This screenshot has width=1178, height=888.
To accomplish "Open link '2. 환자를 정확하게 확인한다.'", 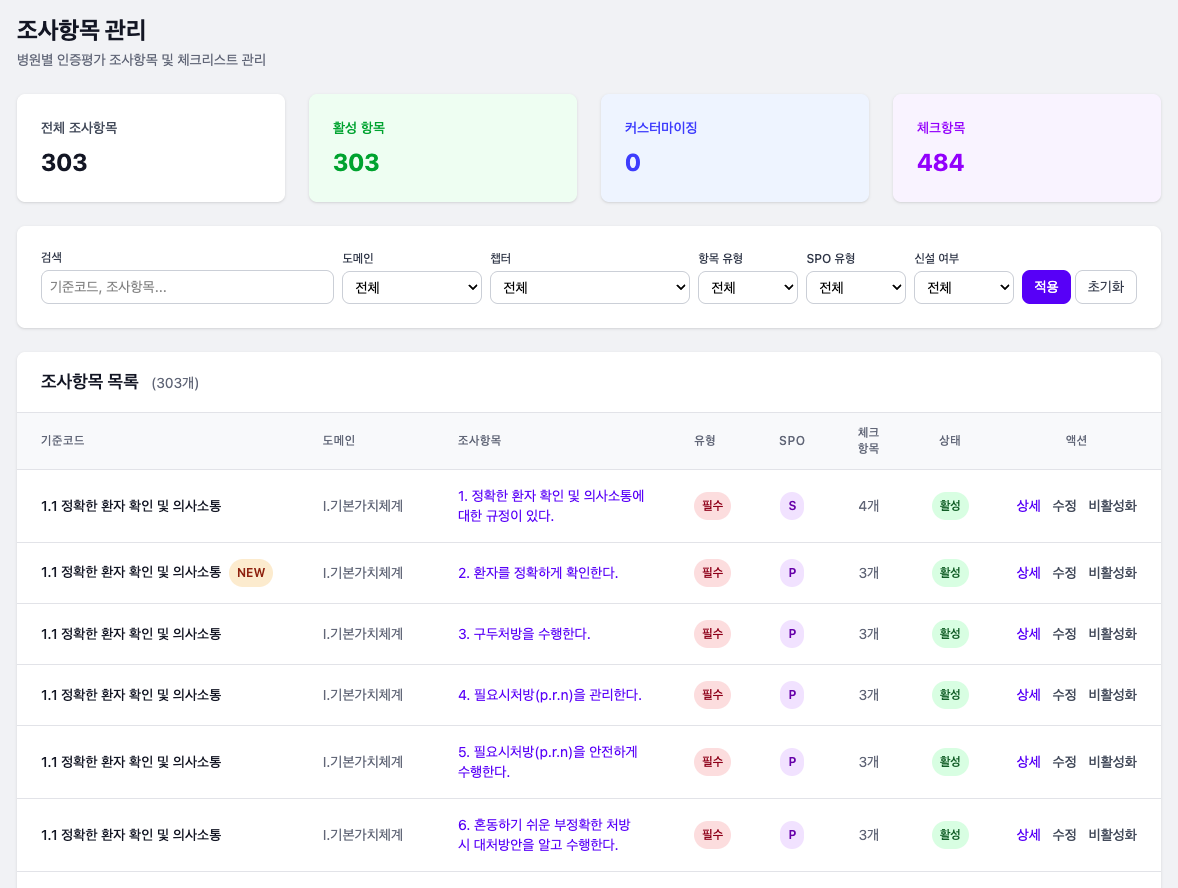I will pyautogui.click(x=538, y=573).
